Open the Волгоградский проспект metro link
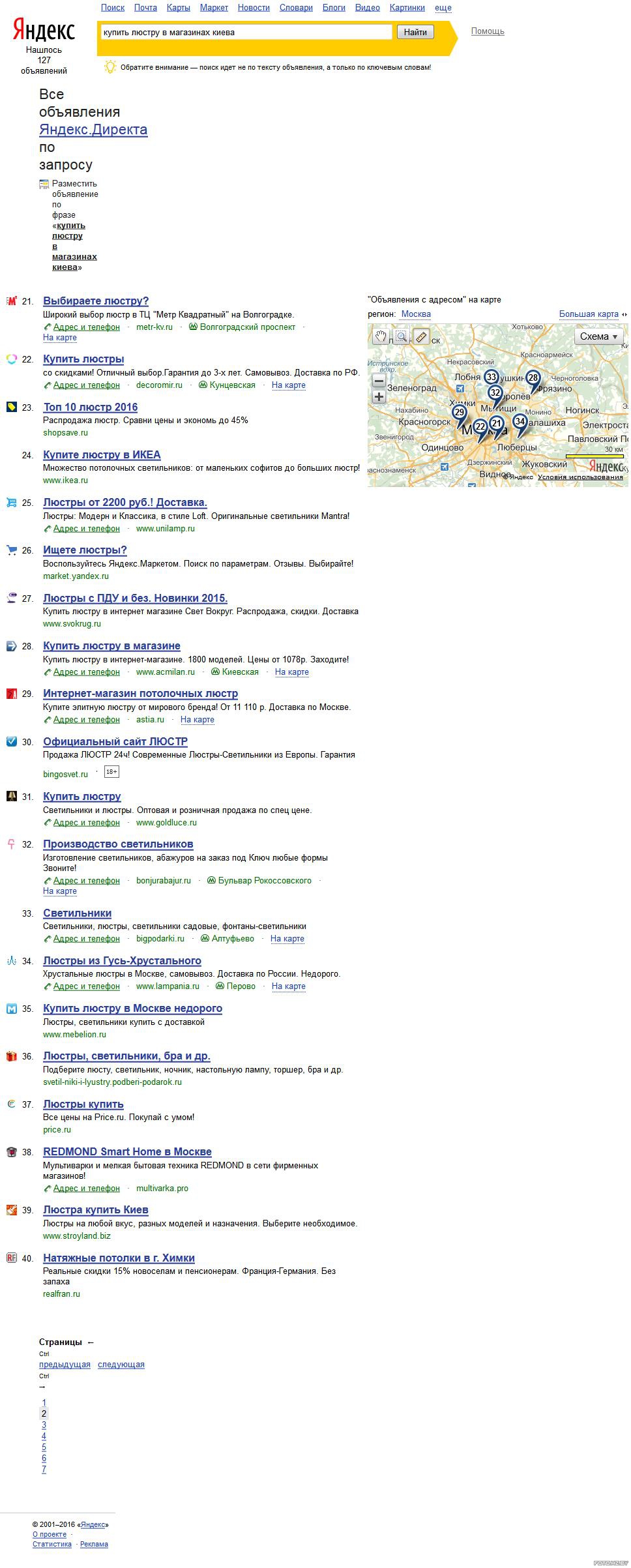Viewport: 631px width, 1568px height. click(x=248, y=327)
